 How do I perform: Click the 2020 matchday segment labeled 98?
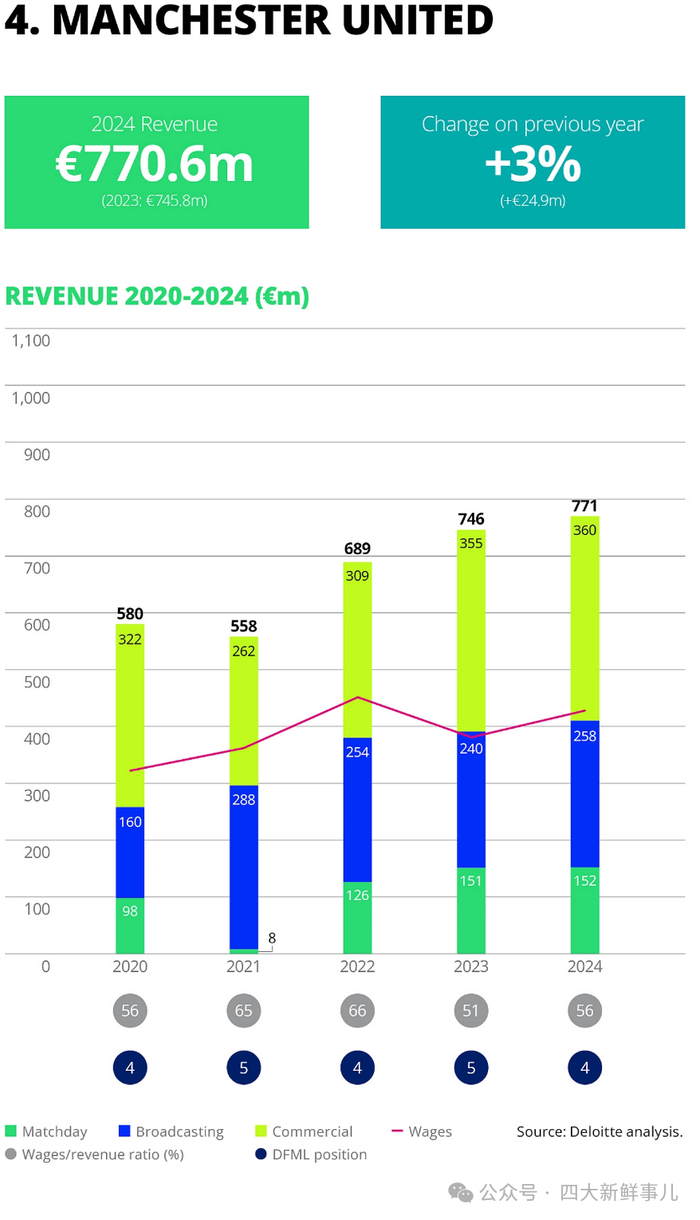tap(130, 926)
